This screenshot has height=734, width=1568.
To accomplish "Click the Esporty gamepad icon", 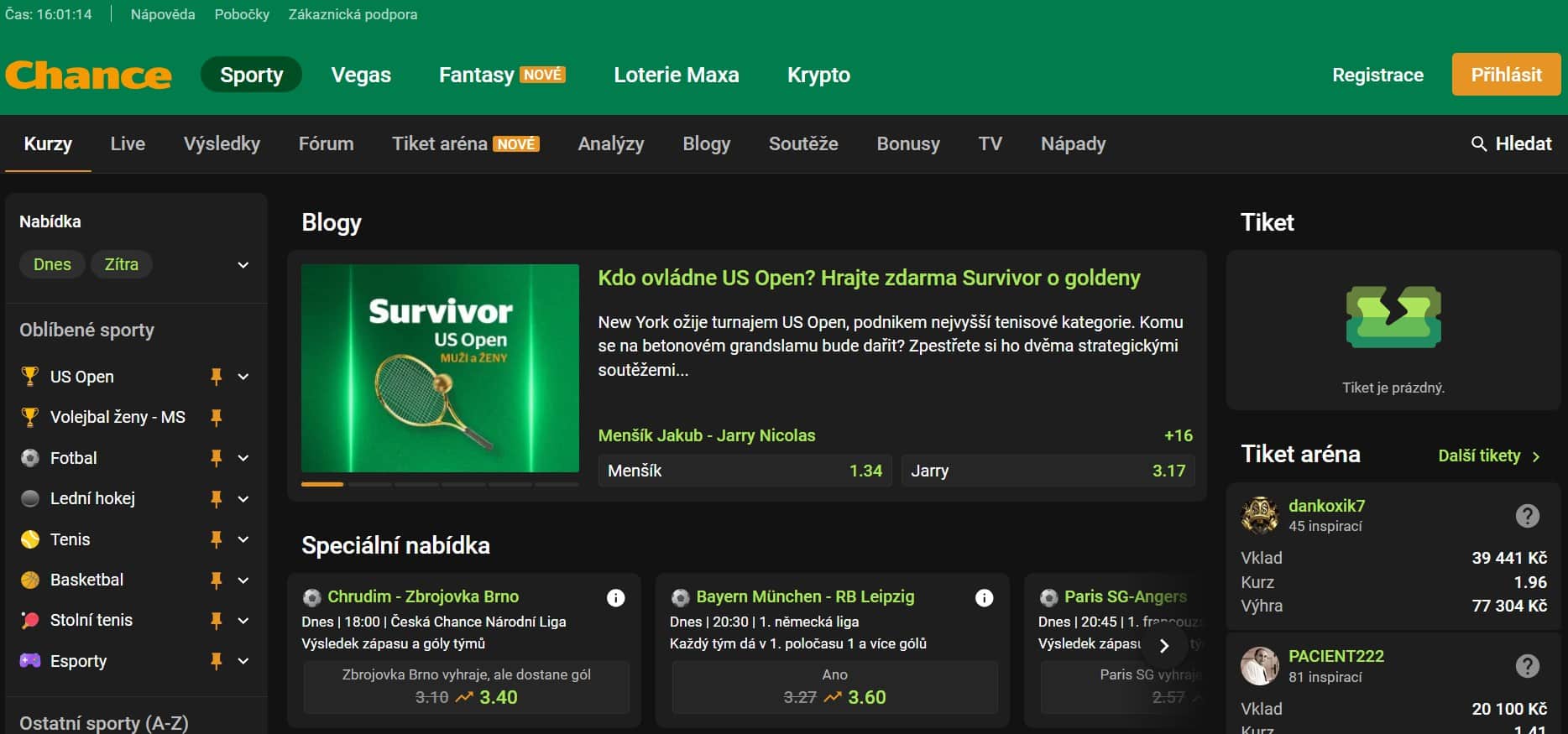I will [30, 661].
